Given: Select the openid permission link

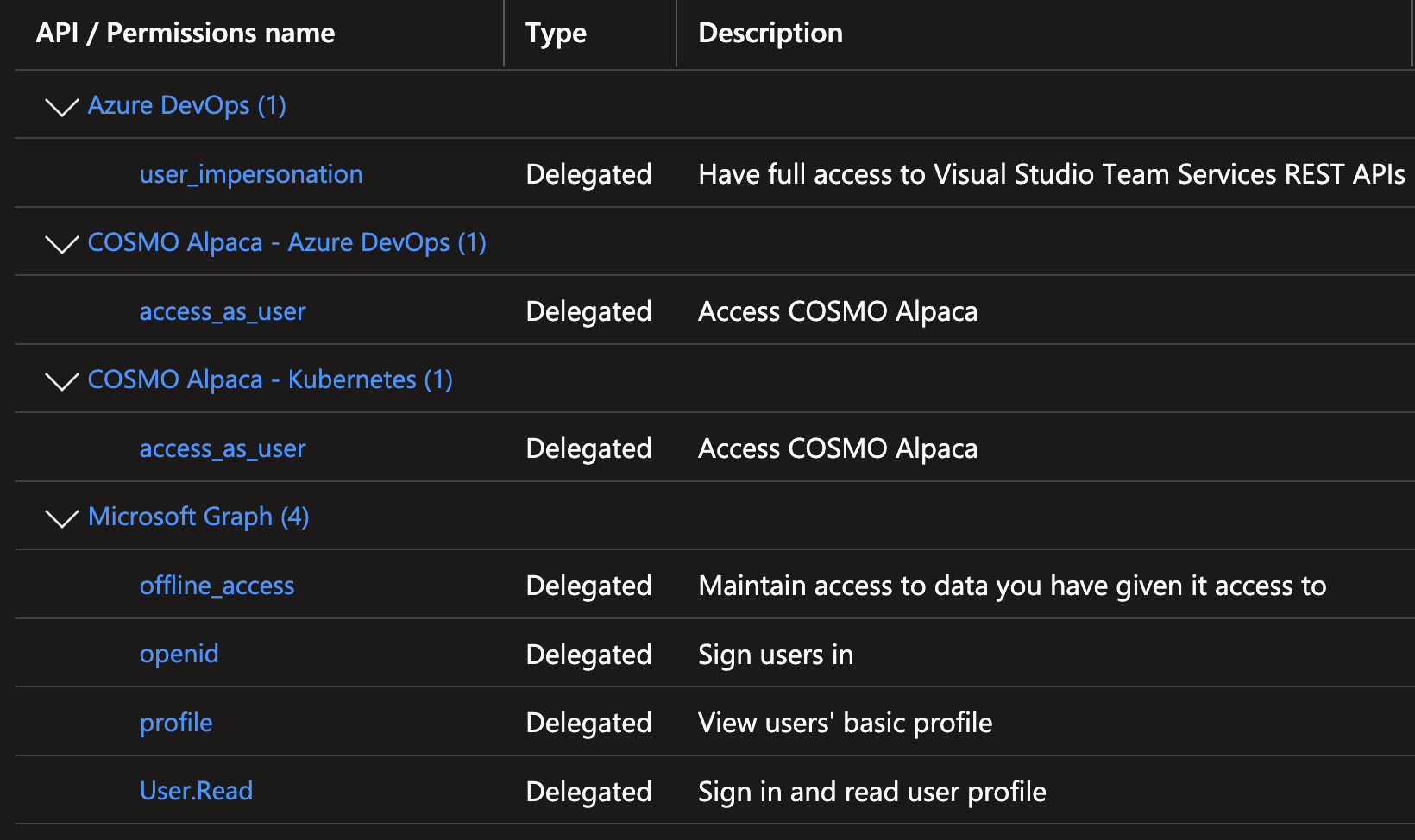Looking at the screenshot, I should tap(179, 654).
